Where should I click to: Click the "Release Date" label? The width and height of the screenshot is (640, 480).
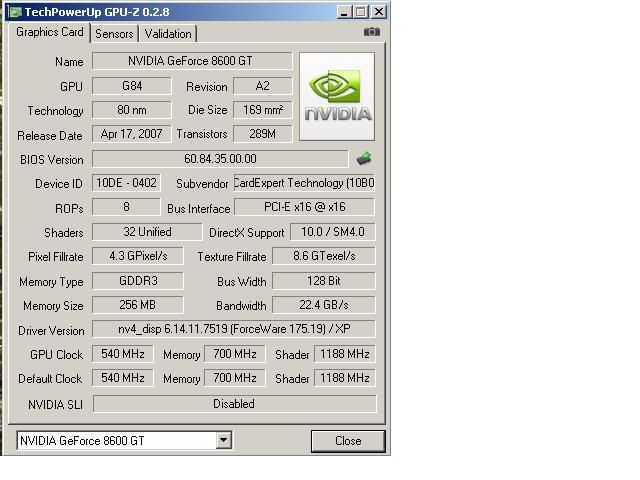[x=50, y=136]
